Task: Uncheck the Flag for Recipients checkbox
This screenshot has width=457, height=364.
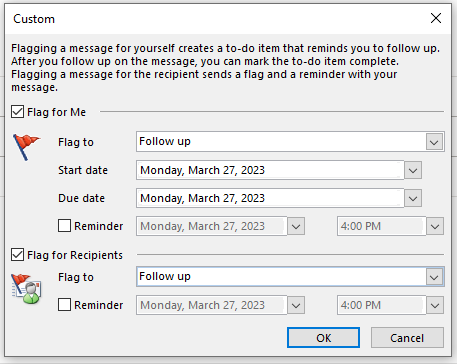Action: click(17, 255)
